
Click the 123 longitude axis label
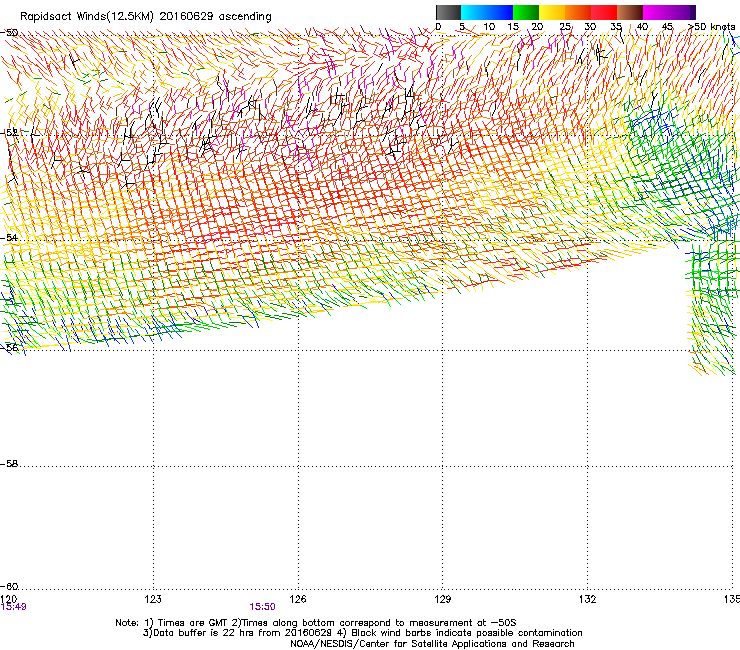tap(153, 599)
